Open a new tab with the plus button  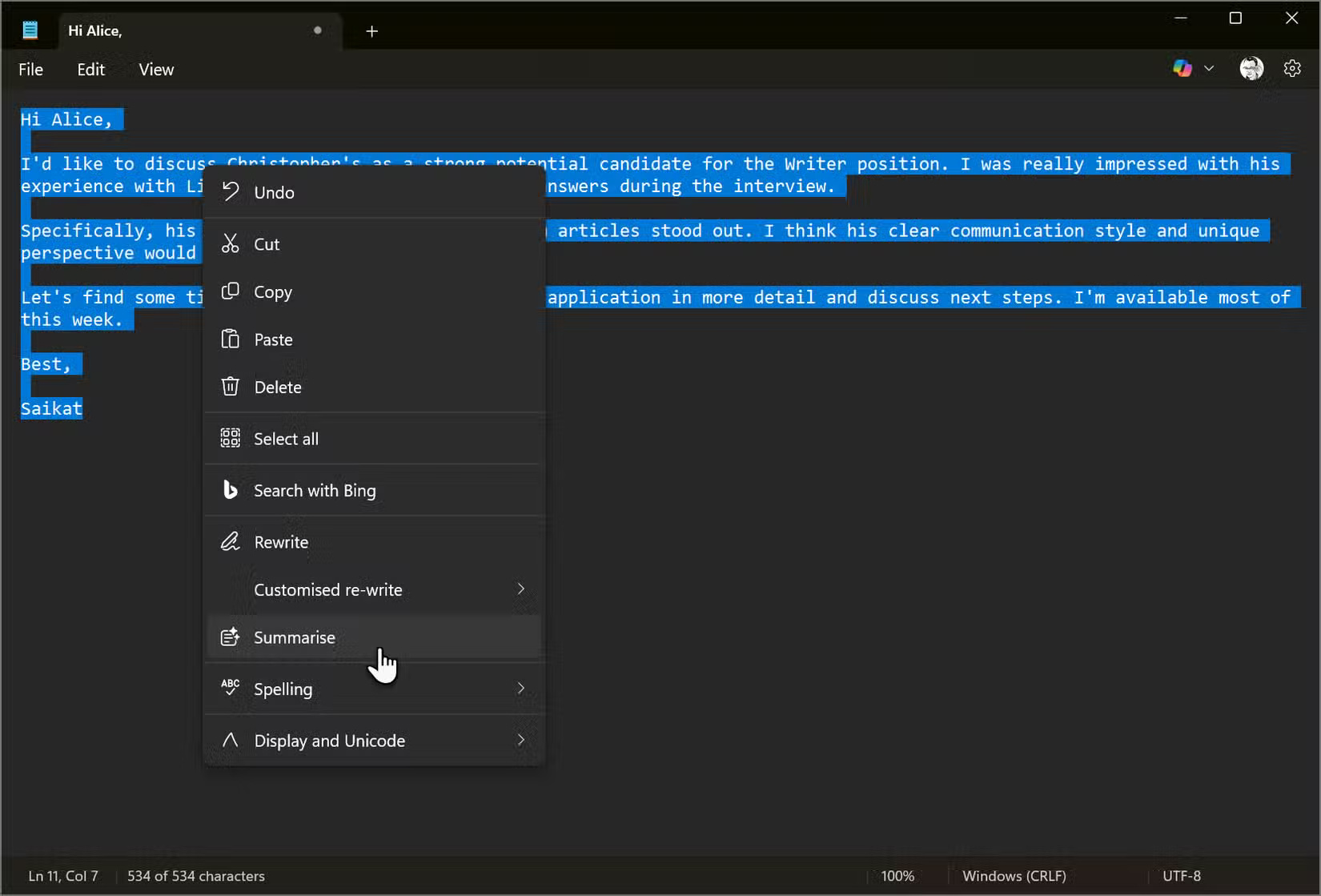tap(371, 32)
